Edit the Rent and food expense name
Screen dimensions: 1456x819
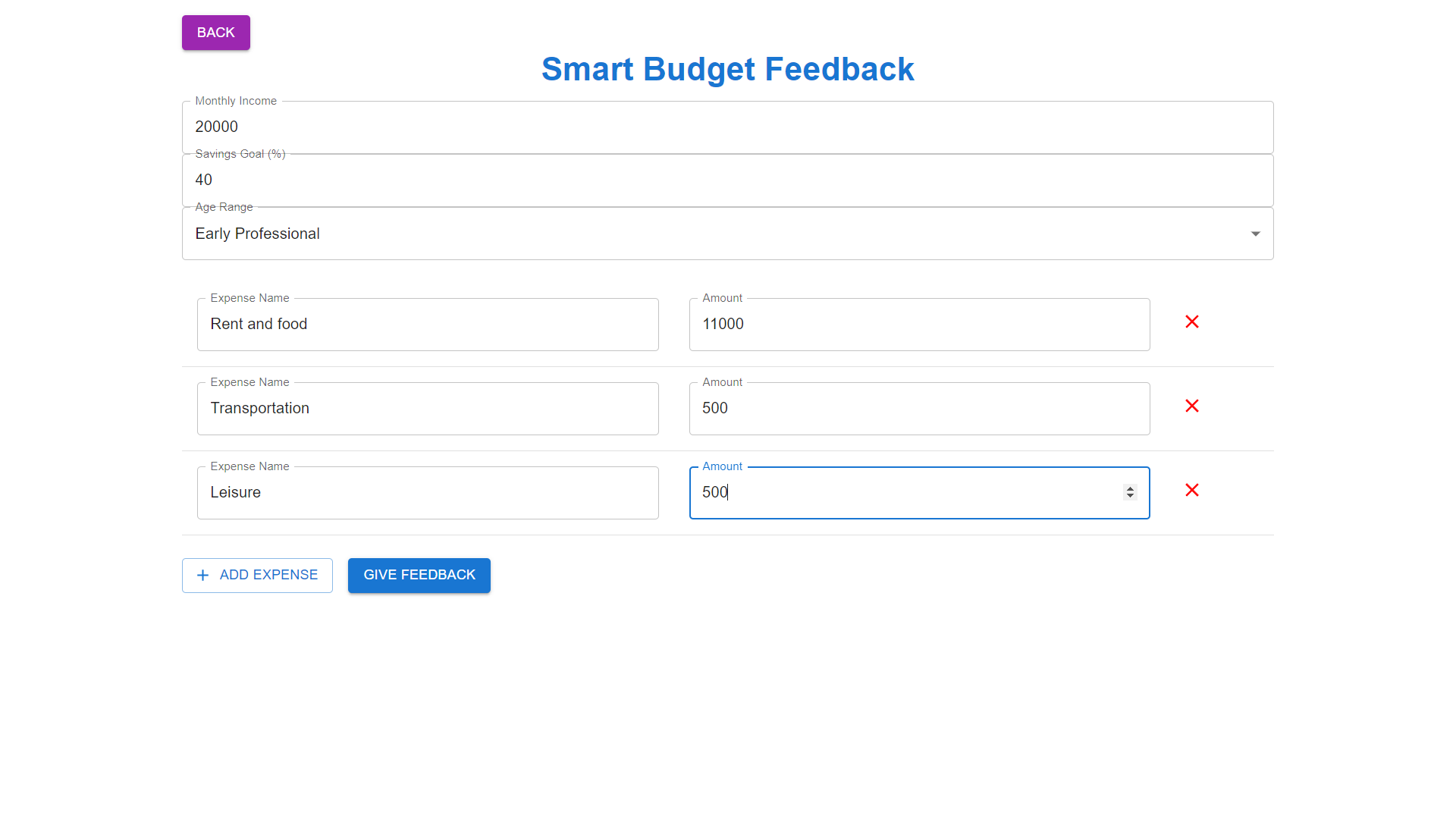point(427,325)
